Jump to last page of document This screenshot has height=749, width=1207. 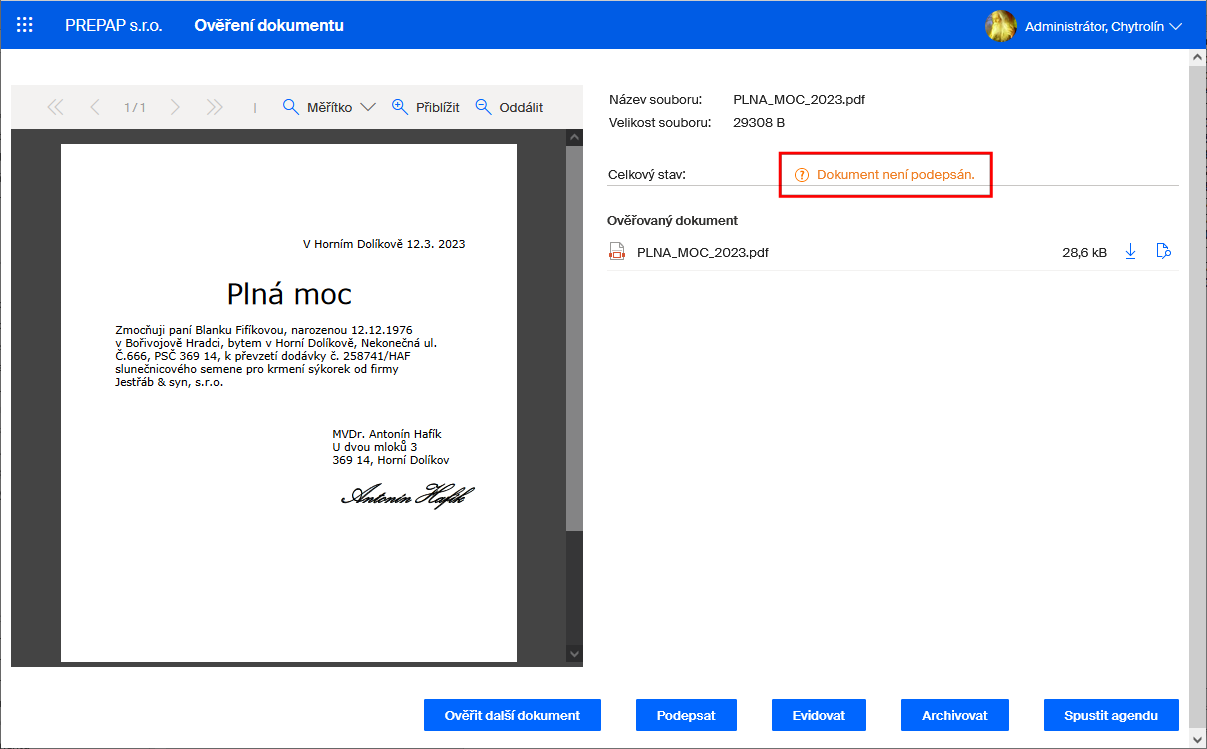point(214,107)
